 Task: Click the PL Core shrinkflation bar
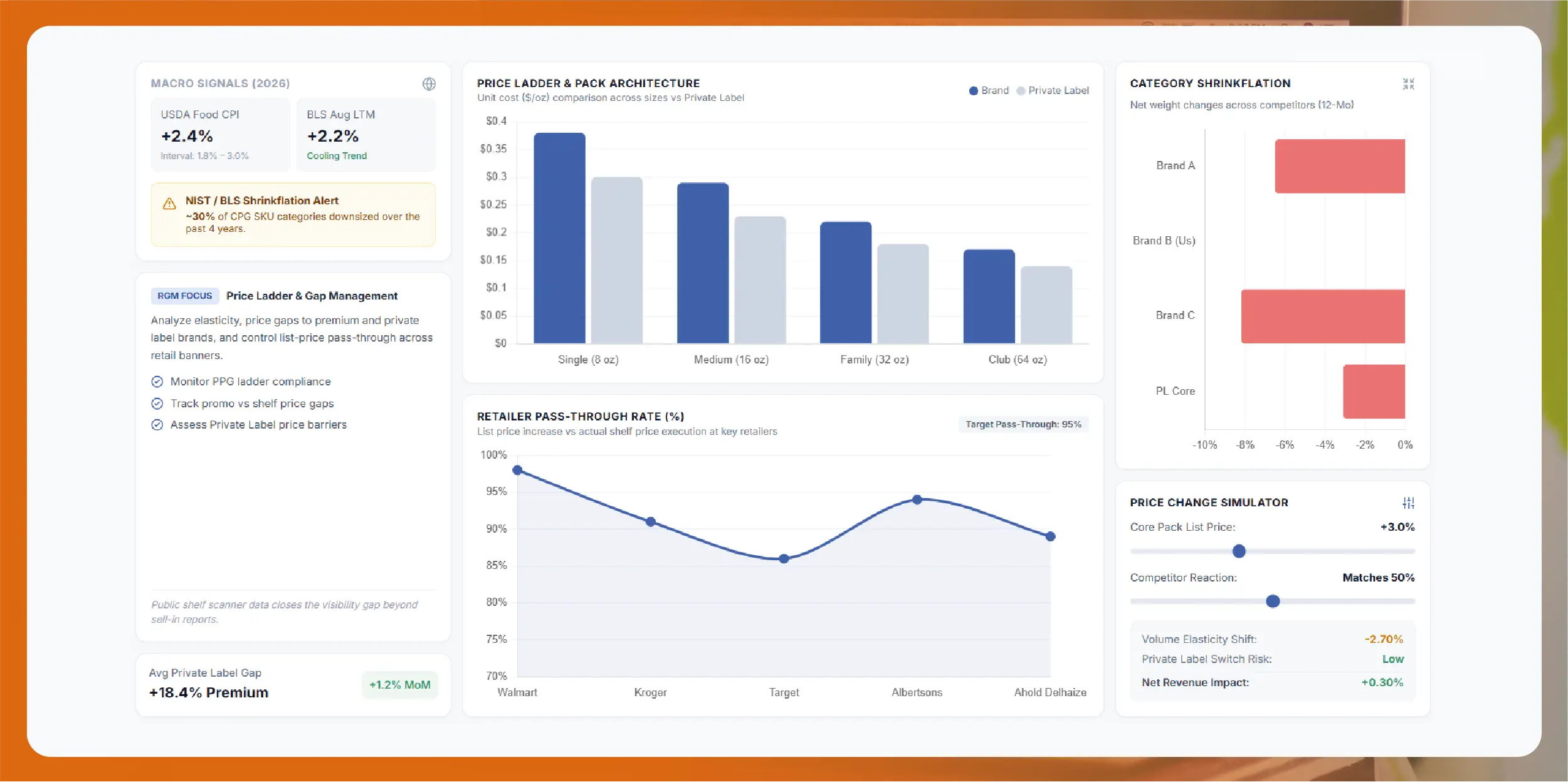point(1374,392)
